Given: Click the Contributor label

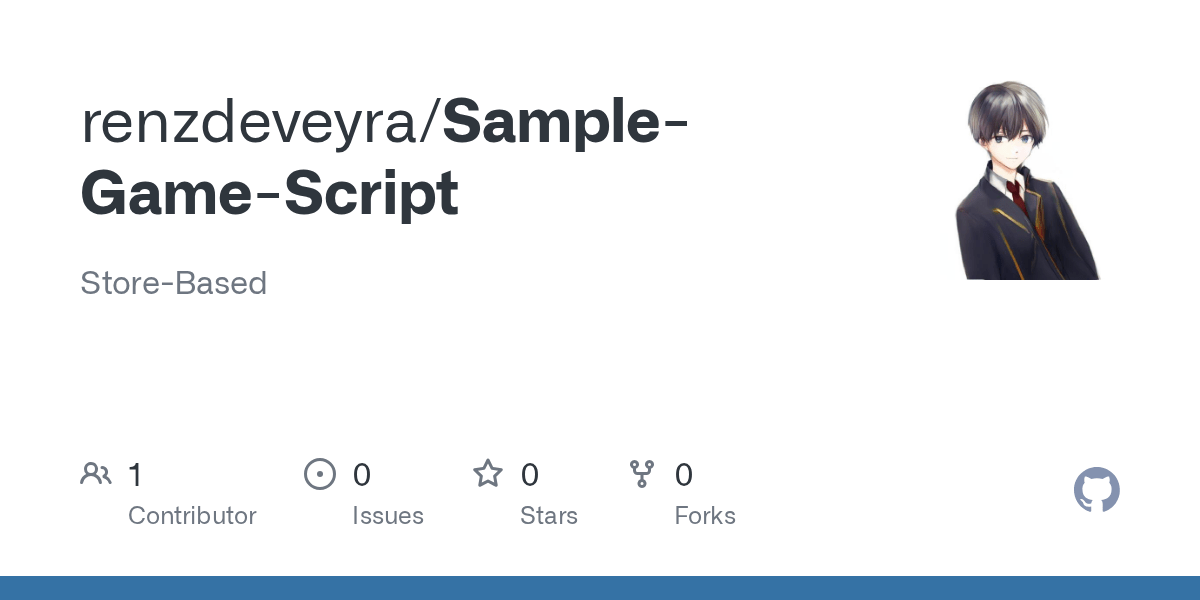Looking at the screenshot, I should point(192,516).
